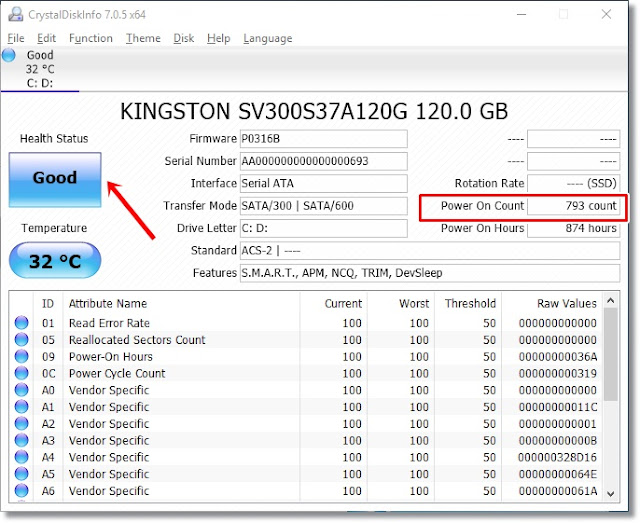
Task: Click the Power On Hours value 874 hours
Action: [573, 228]
